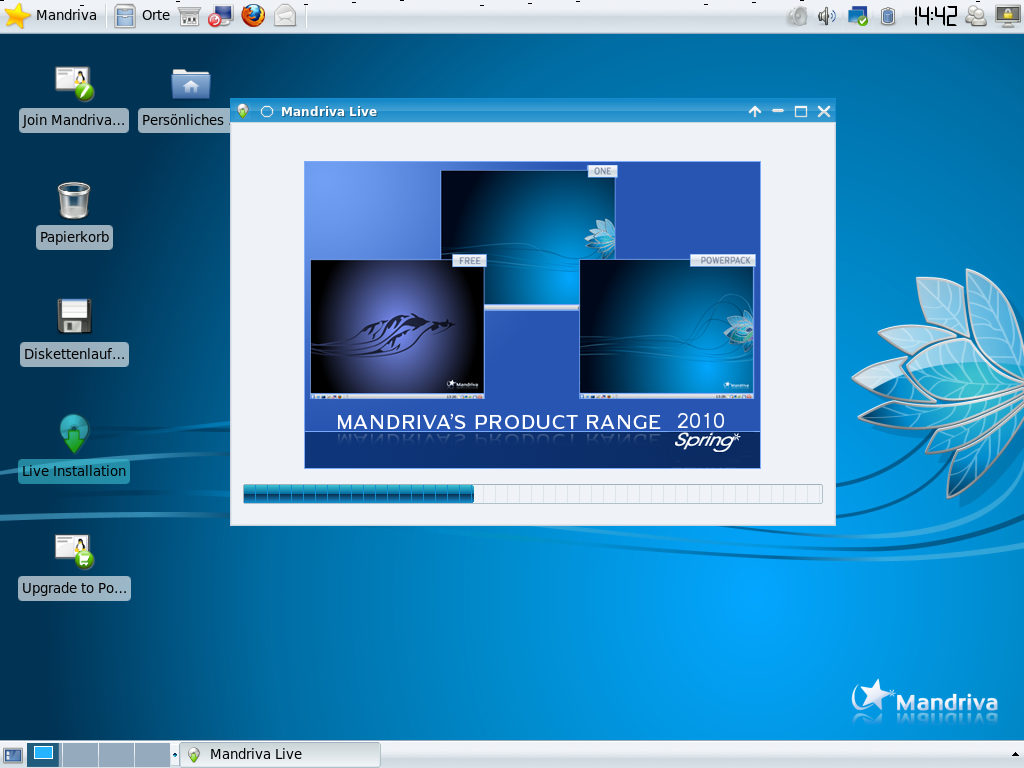This screenshot has height=768, width=1024.
Task: Toggle the Mandriva Live window shade arrow
Action: click(x=755, y=111)
